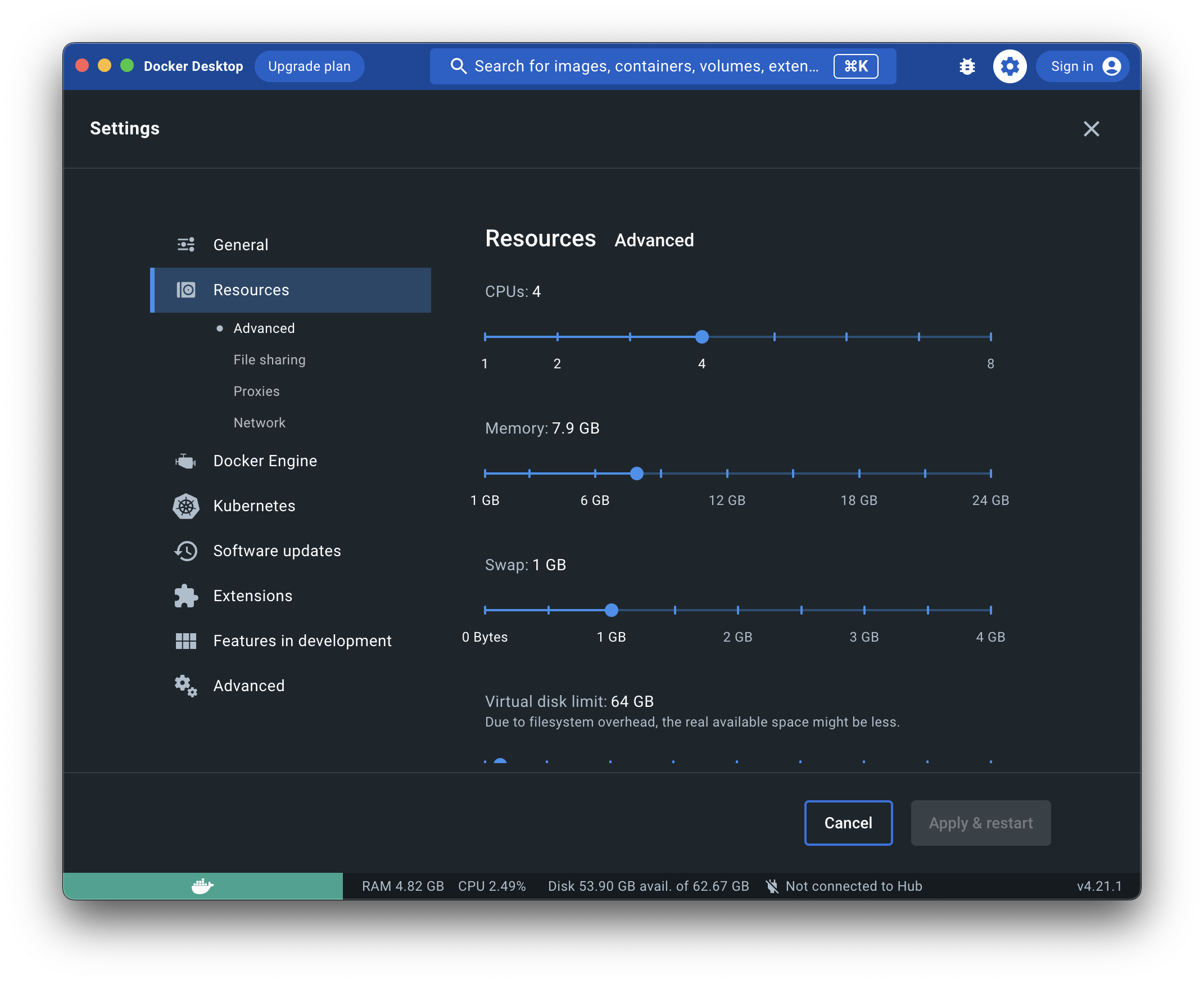The height and width of the screenshot is (983, 1204).
Task: Click the RAM 4.82 GB status entry
Action: coord(402,886)
